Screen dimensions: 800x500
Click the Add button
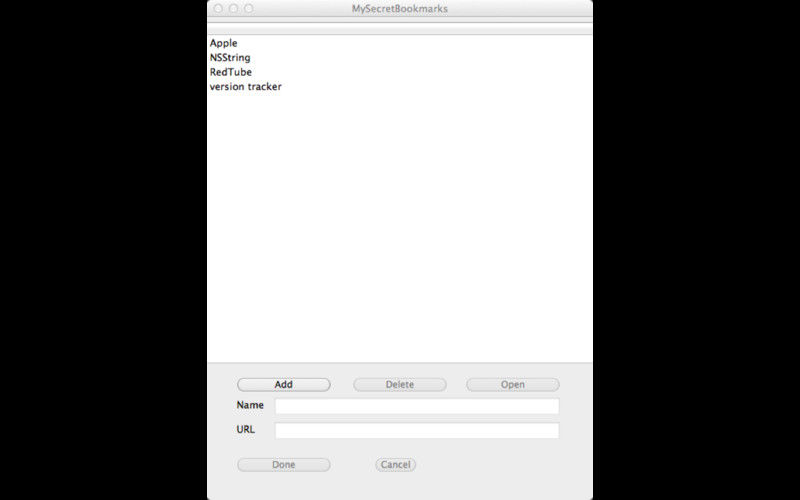click(284, 385)
